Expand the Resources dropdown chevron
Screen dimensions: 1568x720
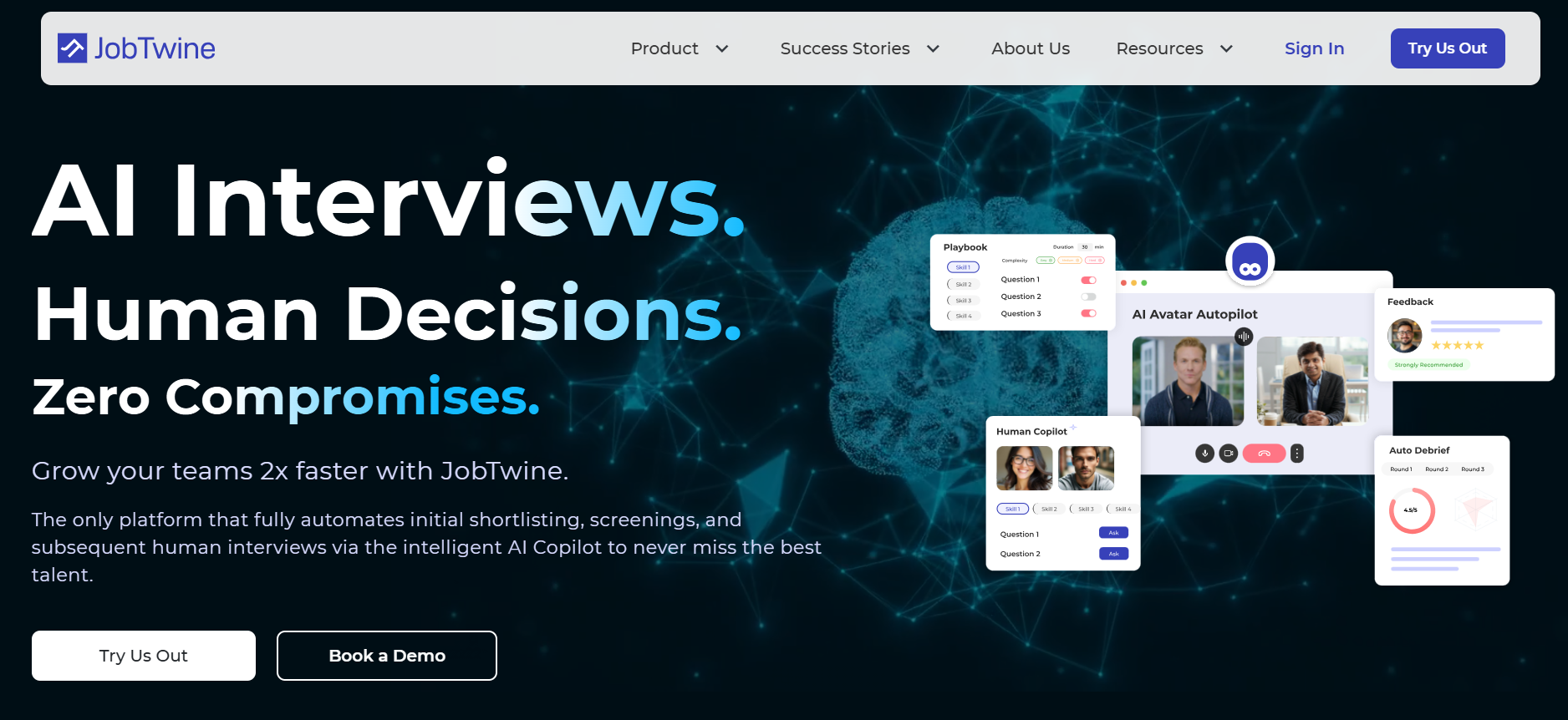[1226, 48]
